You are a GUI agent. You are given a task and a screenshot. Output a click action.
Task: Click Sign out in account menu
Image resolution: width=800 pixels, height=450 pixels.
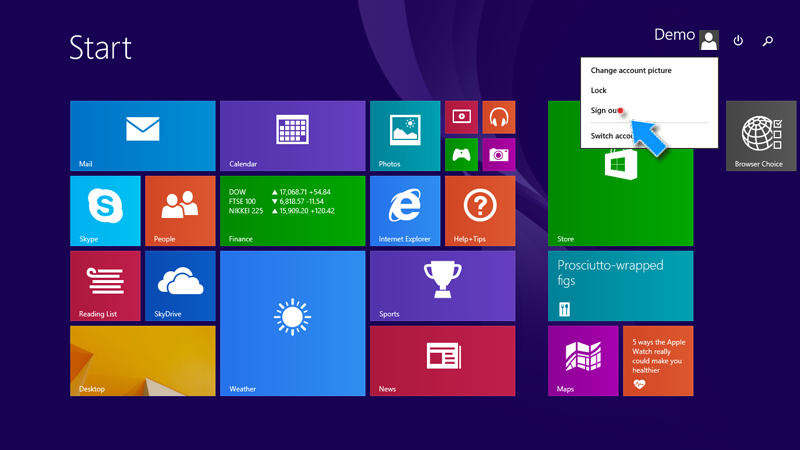(x=605, y=111)
